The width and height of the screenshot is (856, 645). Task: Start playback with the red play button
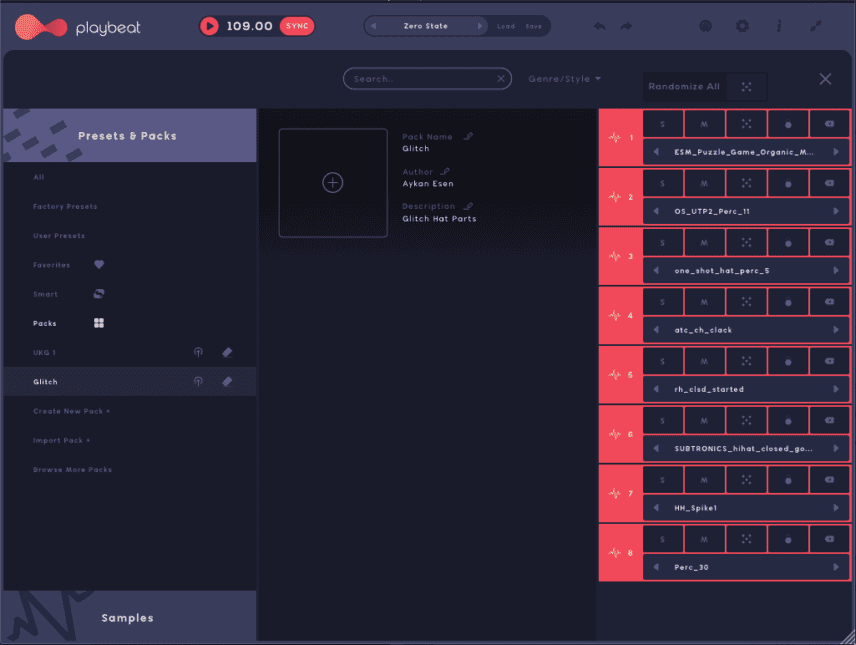(x=209, y=26)
